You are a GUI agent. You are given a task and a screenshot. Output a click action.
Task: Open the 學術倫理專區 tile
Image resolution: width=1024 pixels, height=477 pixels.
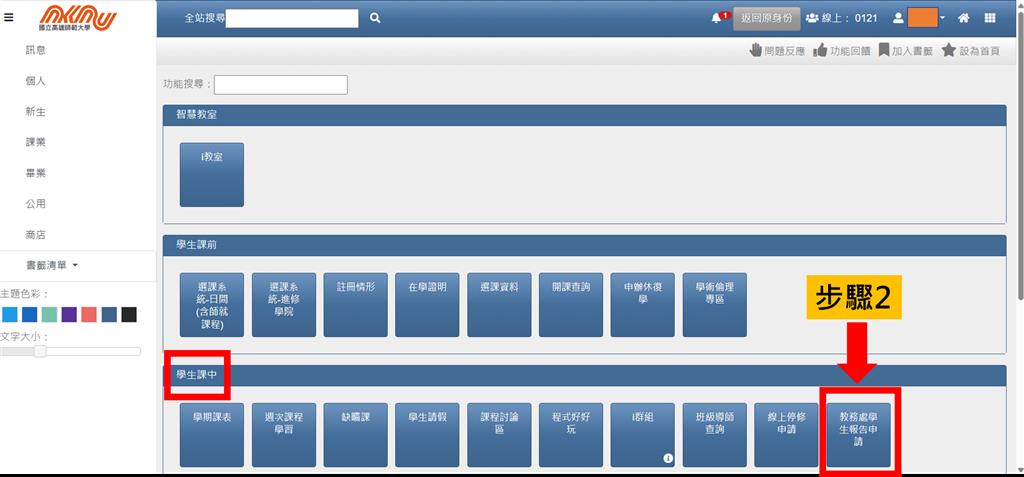[x=714, y=305]
